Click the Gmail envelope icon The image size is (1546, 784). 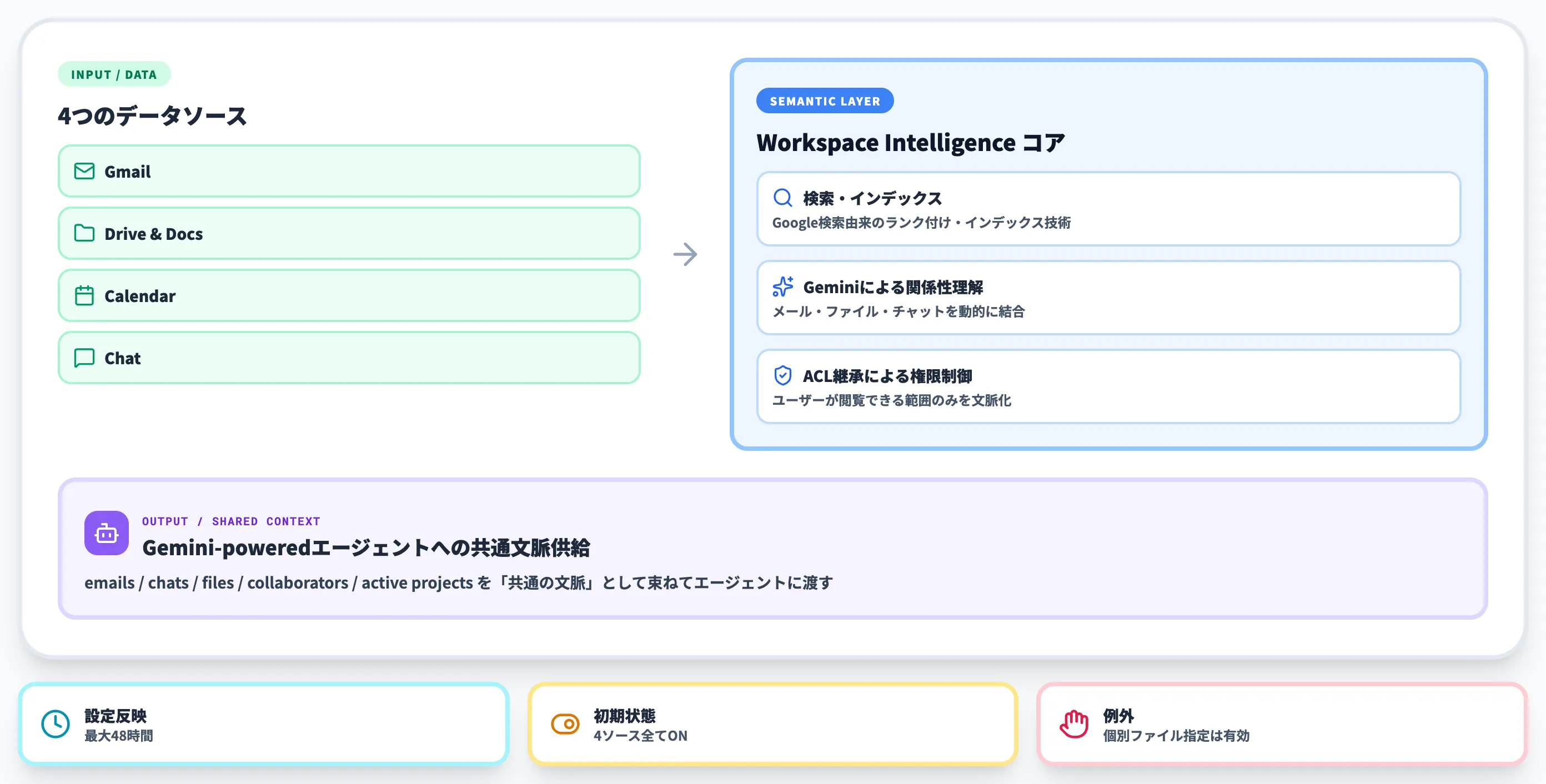click(84, 171)
